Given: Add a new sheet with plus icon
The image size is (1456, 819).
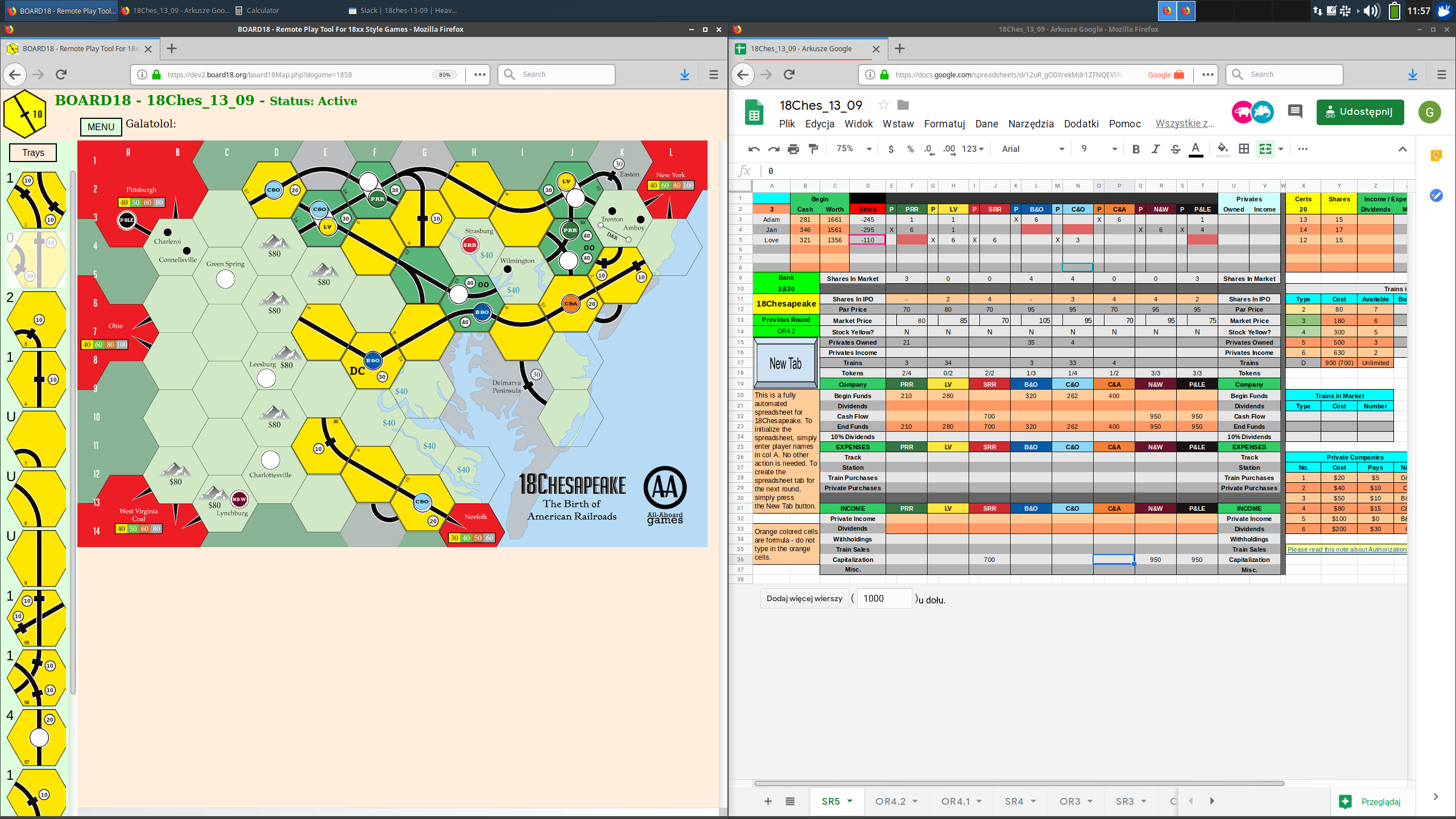Looking at the screenshot, I should coord(768,801).
